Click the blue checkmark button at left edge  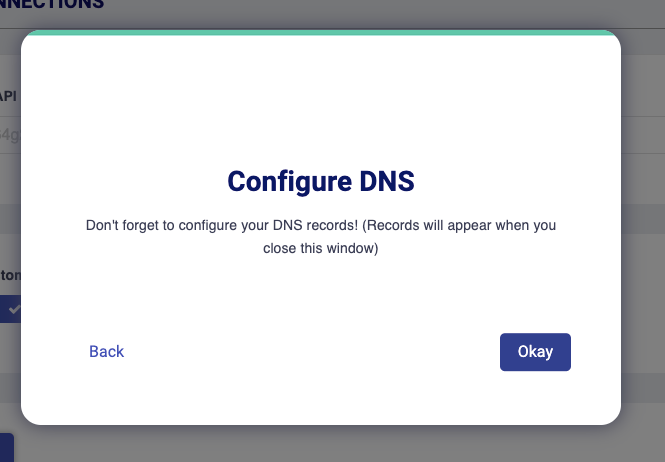[10, 309]
